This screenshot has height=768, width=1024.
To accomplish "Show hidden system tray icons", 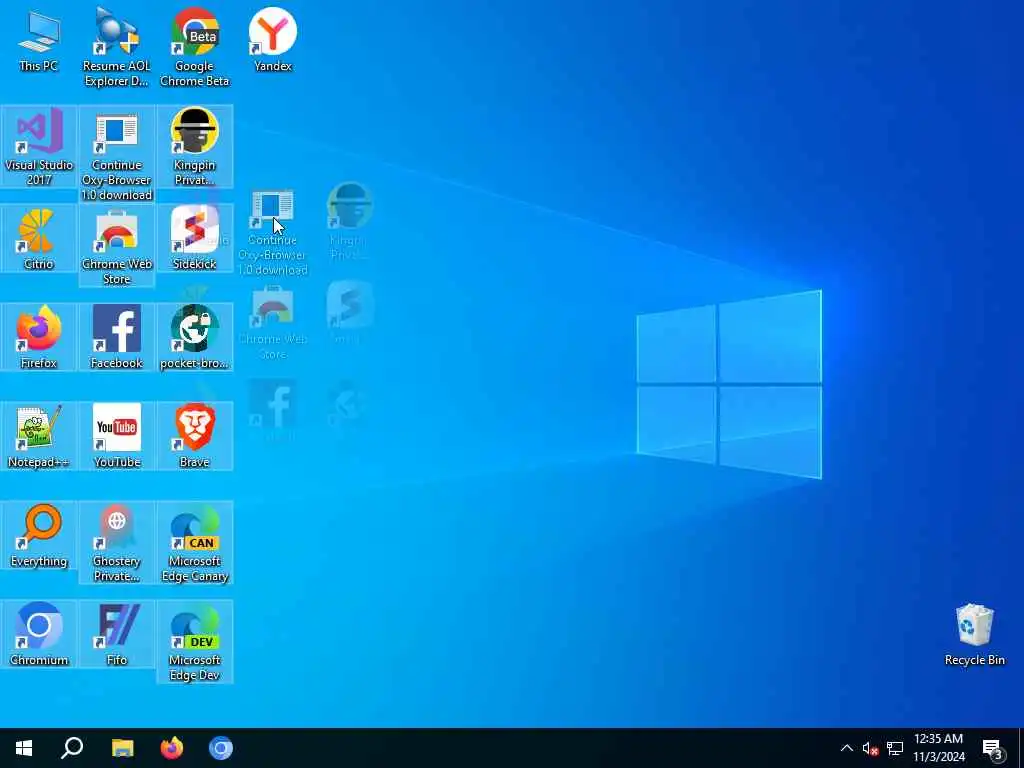I will (x=846, y=748).
